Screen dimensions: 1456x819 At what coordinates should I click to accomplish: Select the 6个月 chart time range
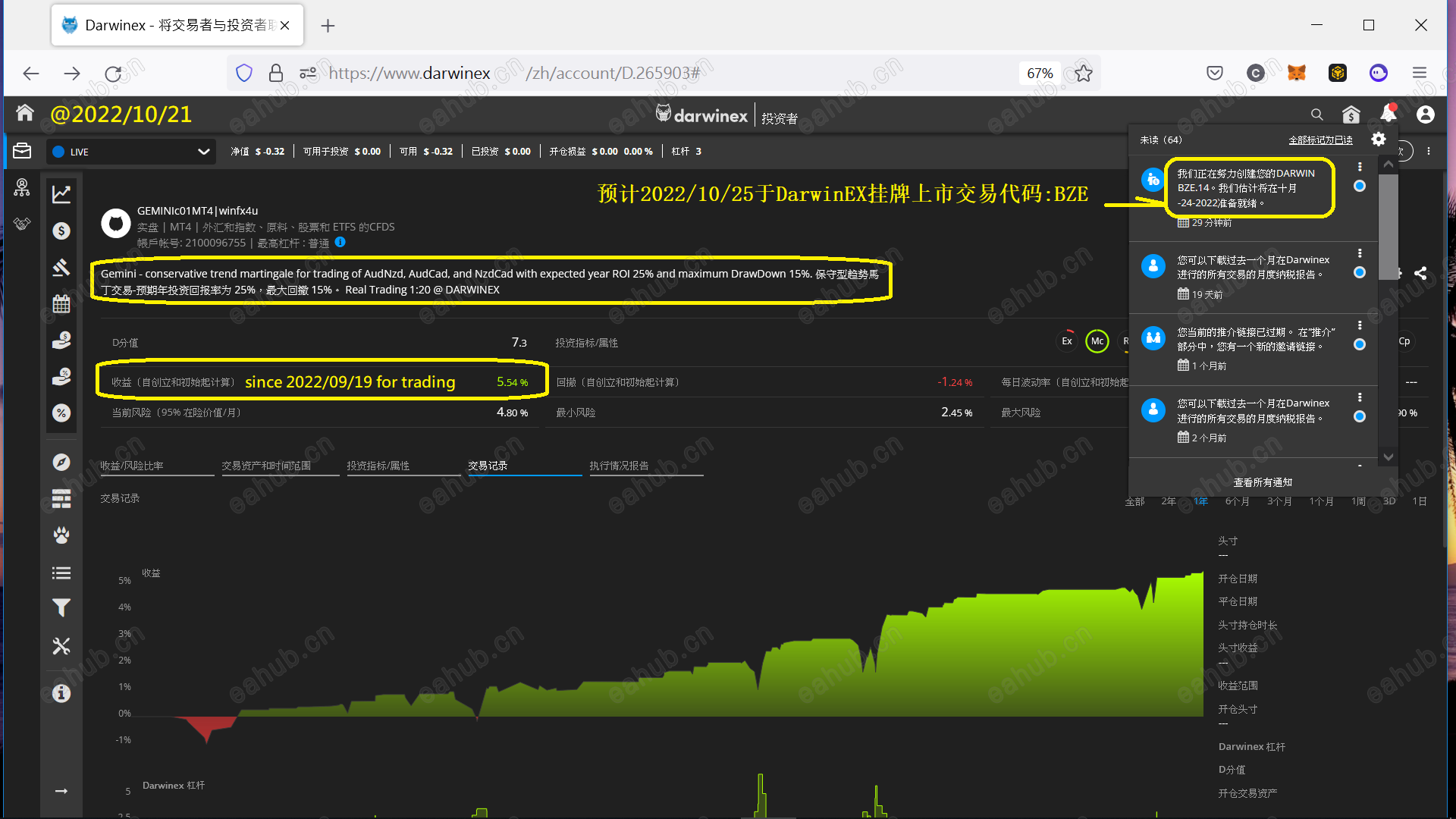(1237, 501)
